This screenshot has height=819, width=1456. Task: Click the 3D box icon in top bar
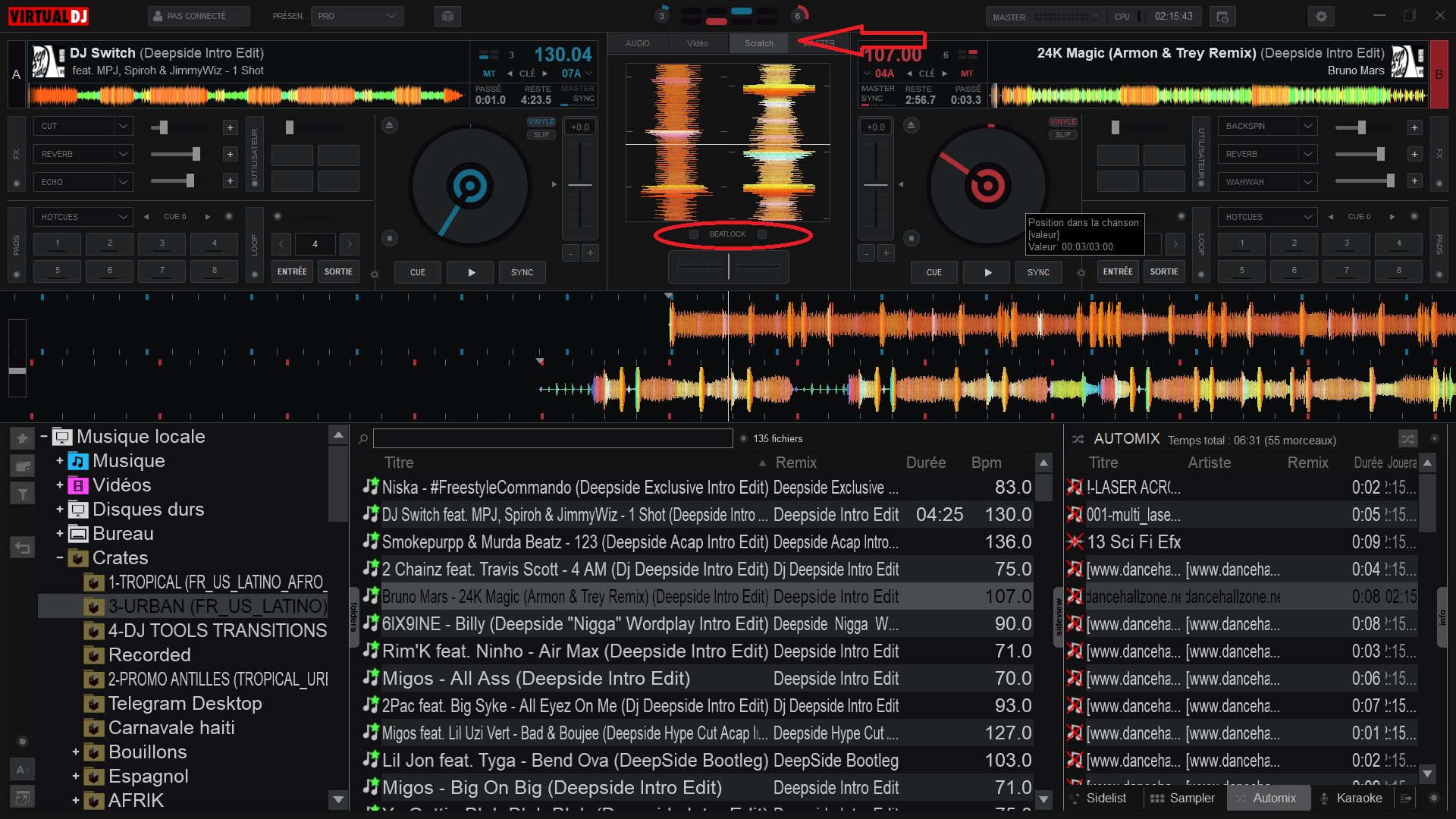(x=447, y=16)
